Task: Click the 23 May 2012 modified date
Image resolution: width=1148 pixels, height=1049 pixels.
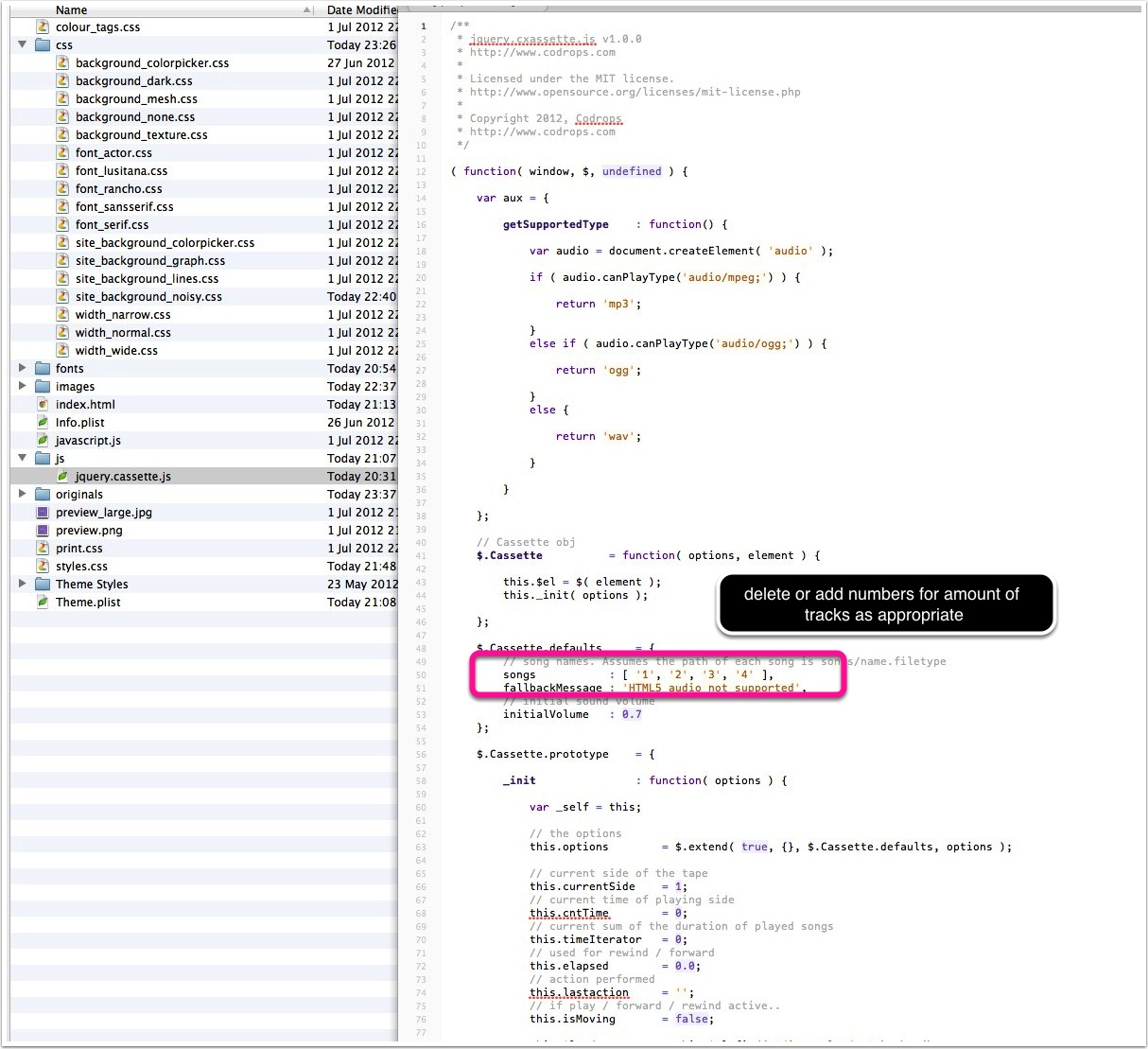Action: tap(363, 585)
